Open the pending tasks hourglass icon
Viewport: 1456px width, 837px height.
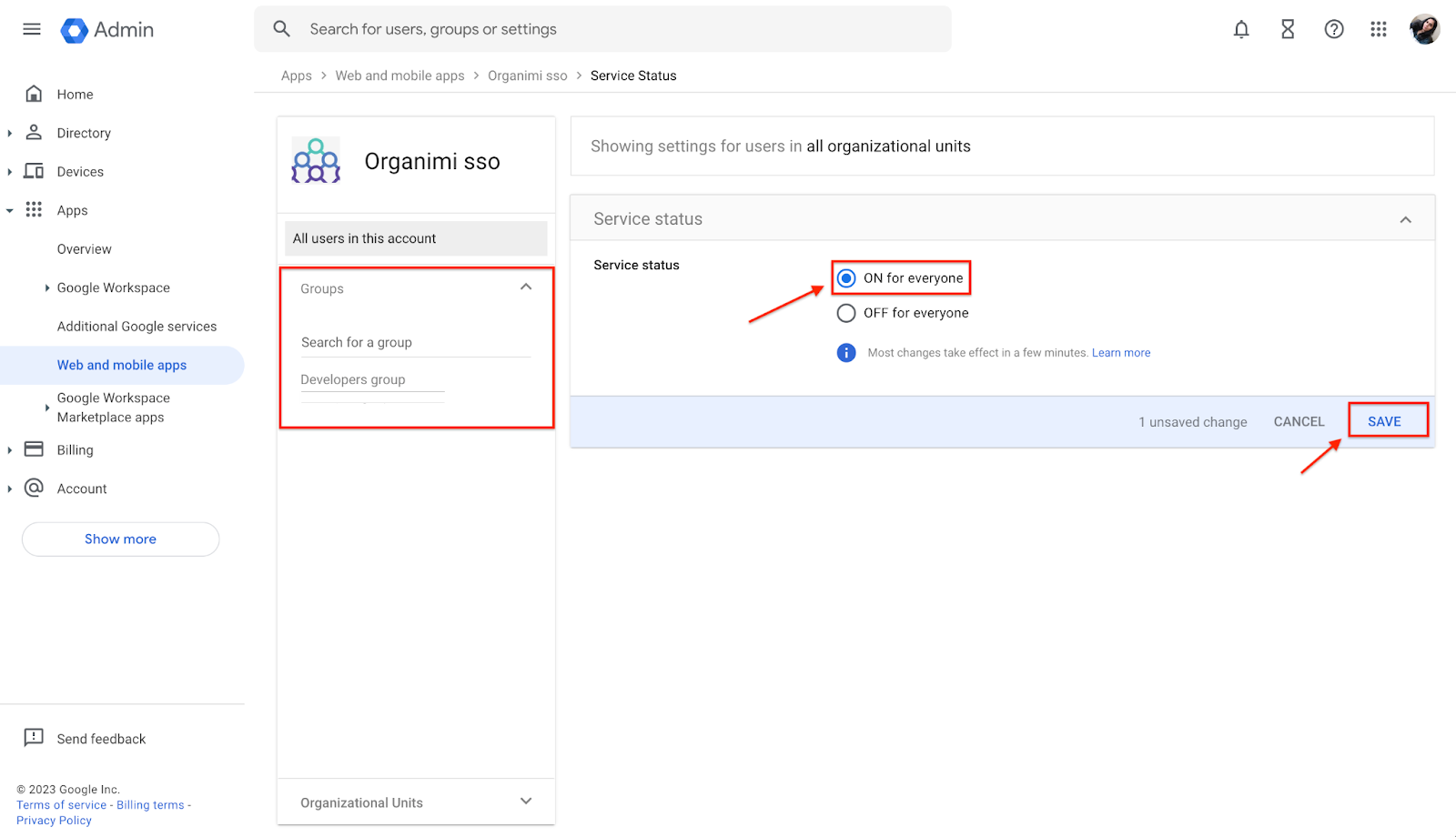(1287, 28)
